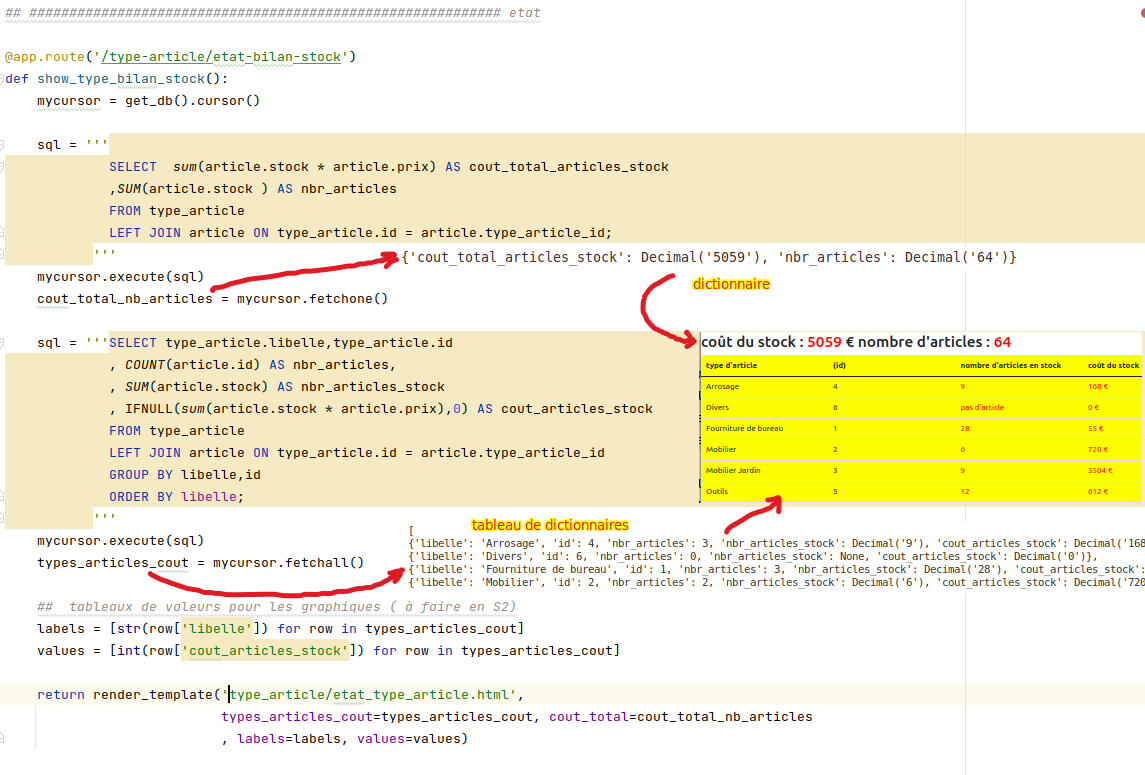The width and height of the screenshot is (1145, 775).
Task: Fold the second sql SELECT gutter marker
Action: coord(3,343)
